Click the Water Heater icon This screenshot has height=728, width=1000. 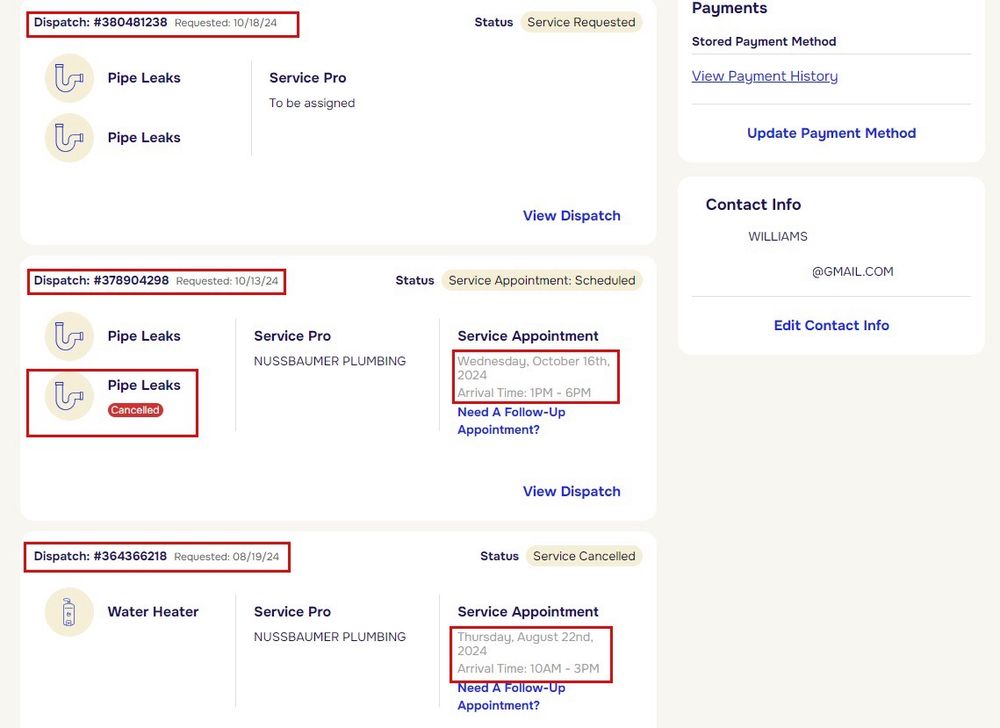coord(69,612)
